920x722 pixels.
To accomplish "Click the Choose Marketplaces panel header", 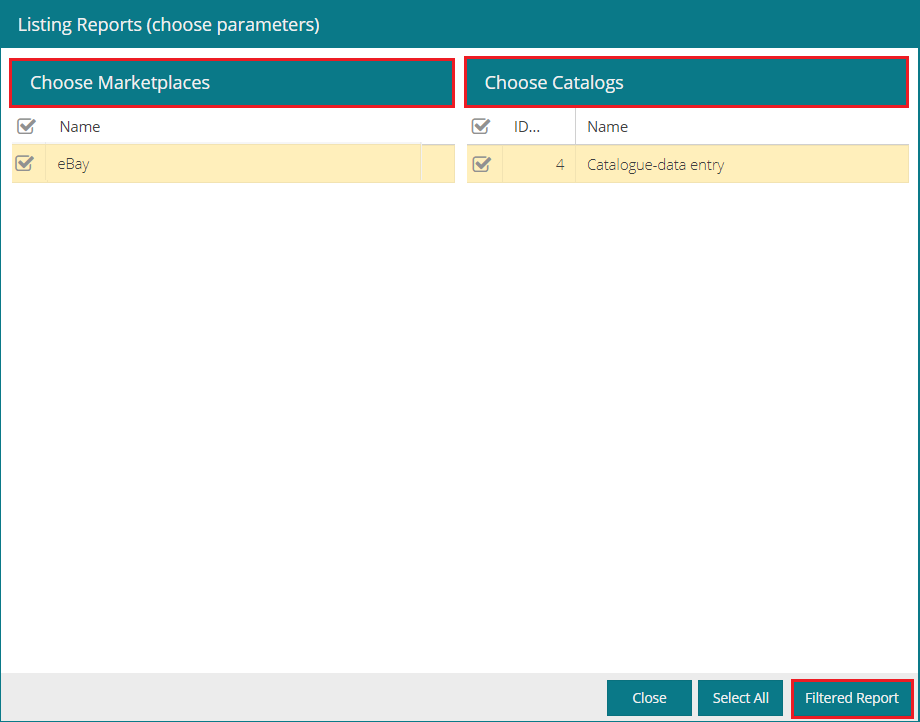I will 231,83.
